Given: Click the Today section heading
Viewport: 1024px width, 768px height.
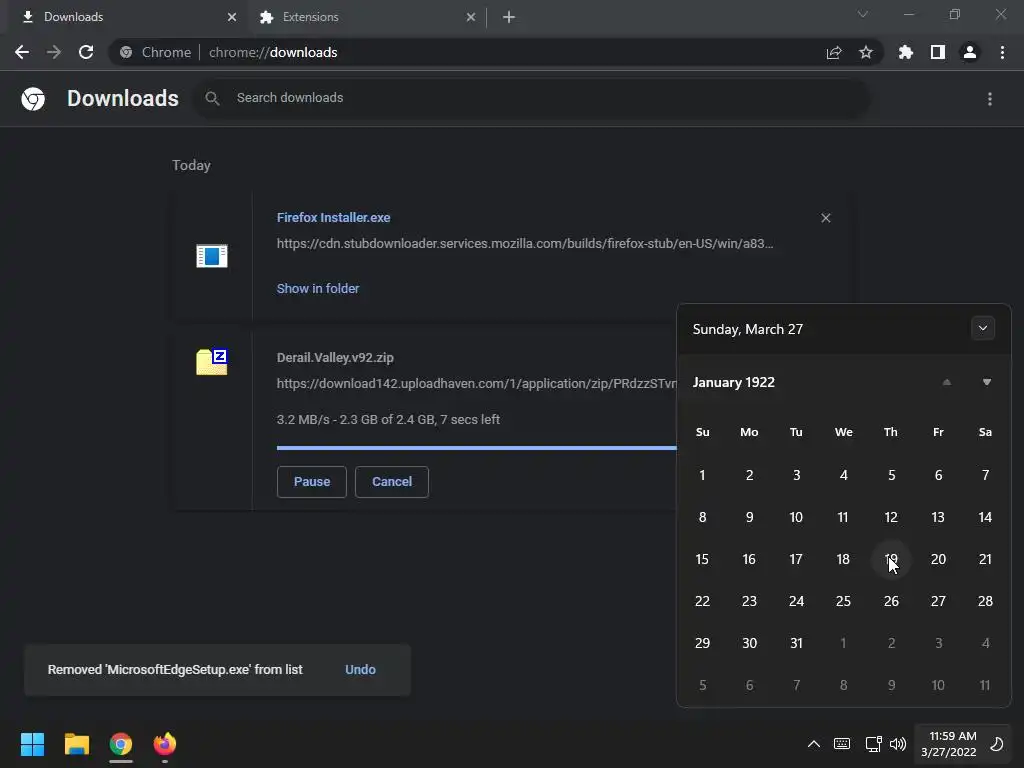Looking at the screenshot, I should (x=191, y=165).
